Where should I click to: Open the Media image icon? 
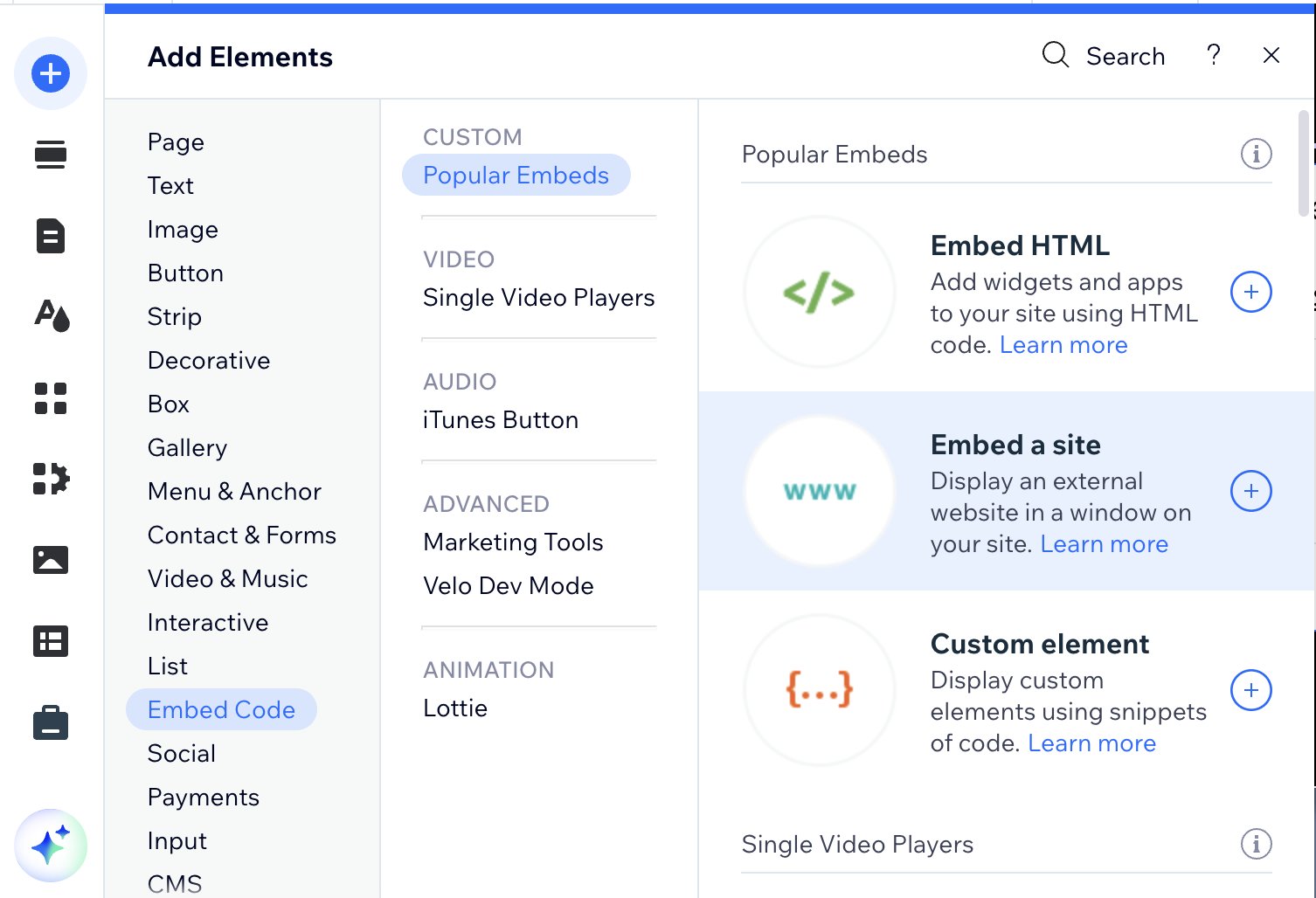pyautogui.click(x=51, y=560)
